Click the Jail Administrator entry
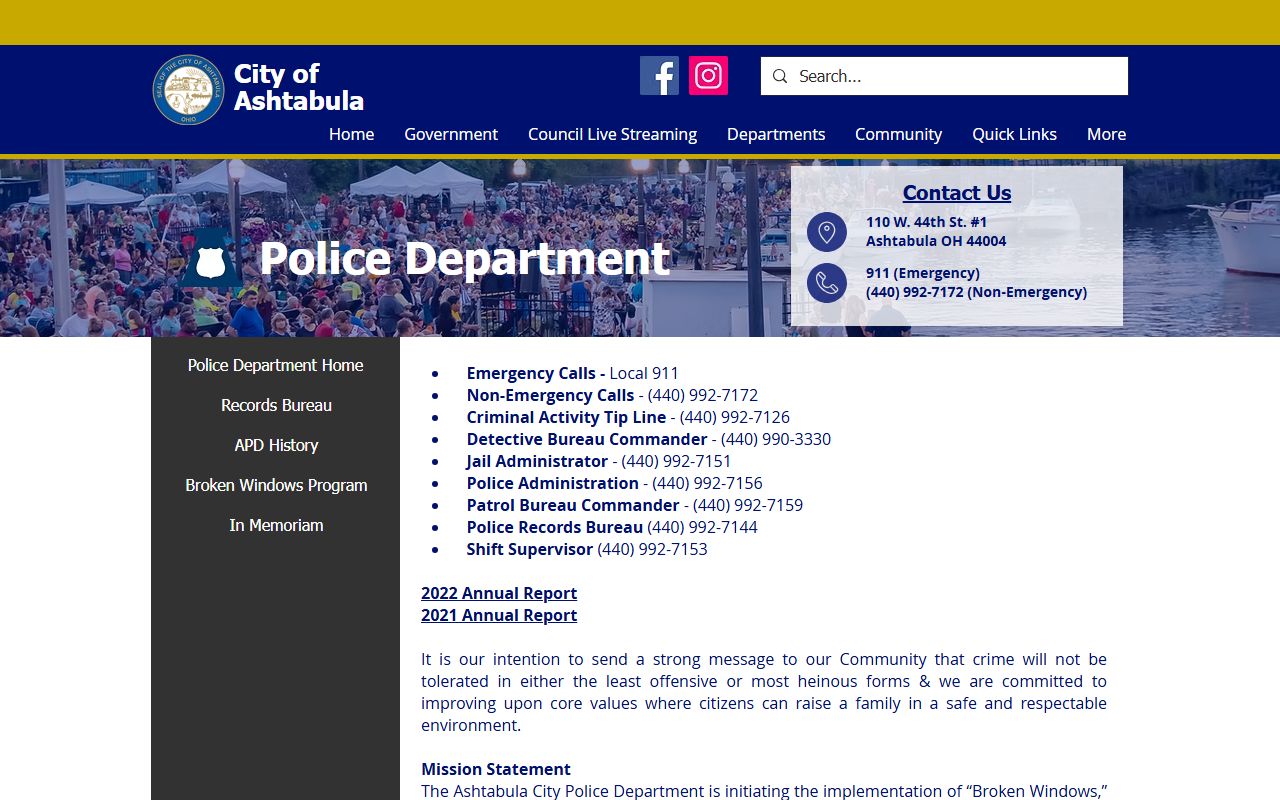 [x=598, y=461]
